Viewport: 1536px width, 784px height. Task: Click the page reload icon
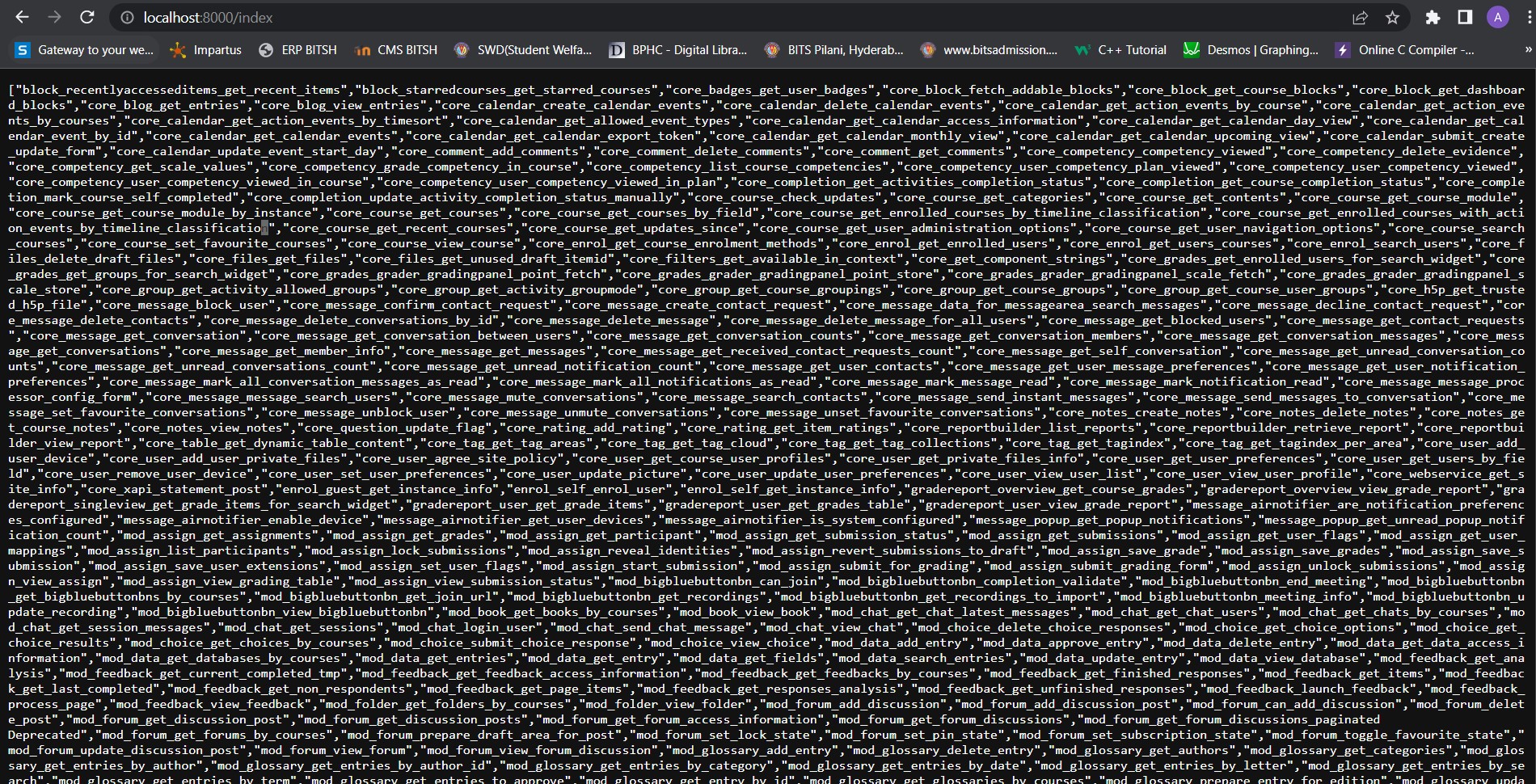click(x=86, y=17)
